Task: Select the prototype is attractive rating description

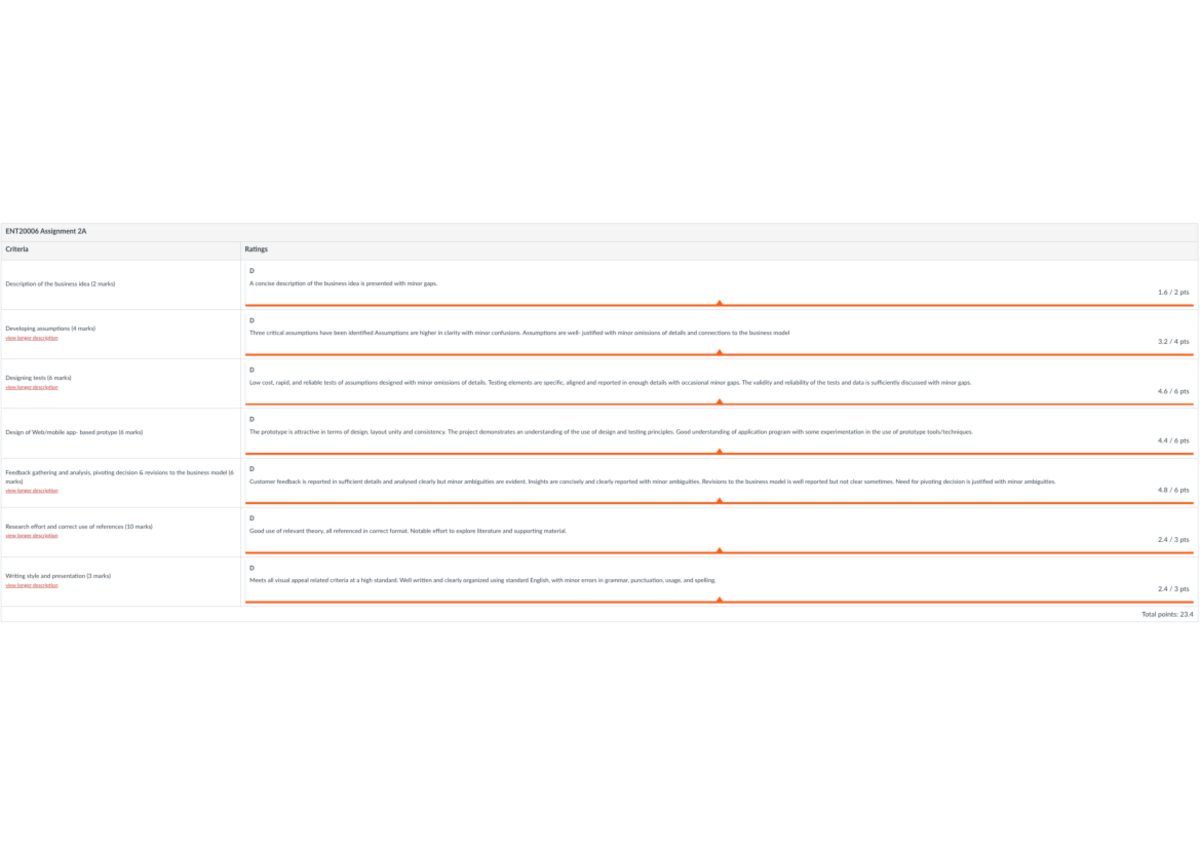Action: 610,432
